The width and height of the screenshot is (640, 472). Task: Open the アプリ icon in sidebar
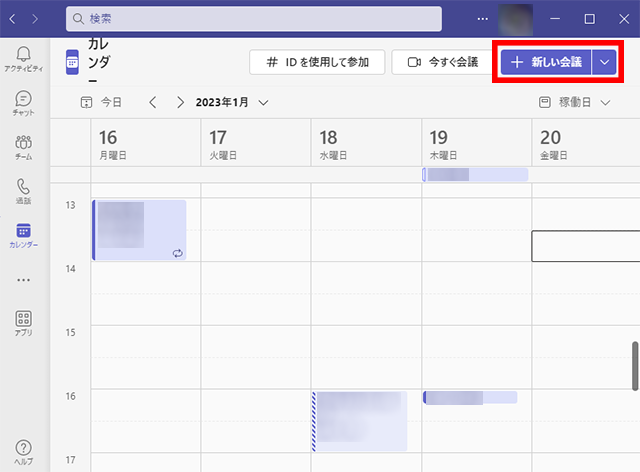pos(23,323)
